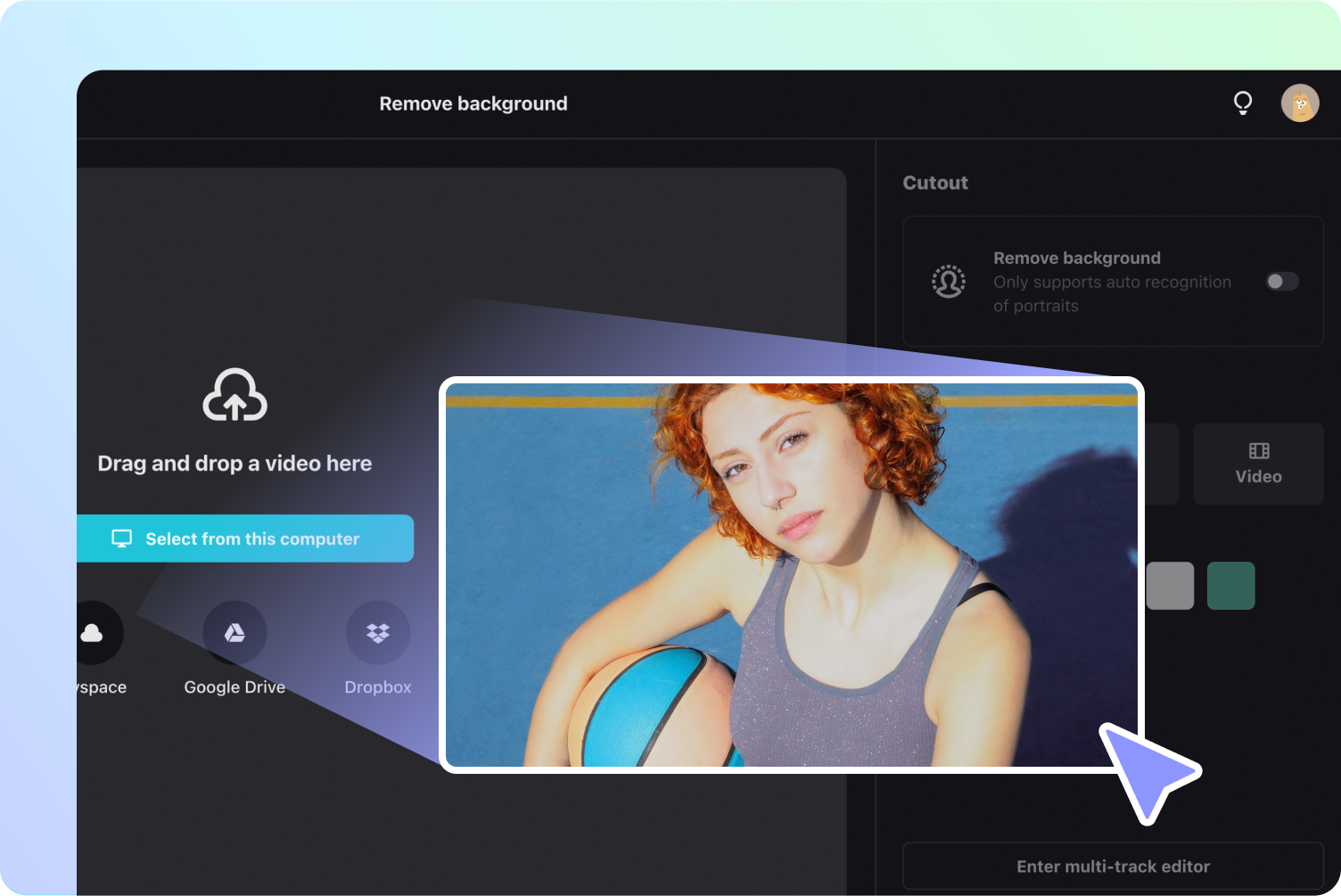Click the portrait cutout icon
This screenshot has height=896, width=1341.
(949, 282)
